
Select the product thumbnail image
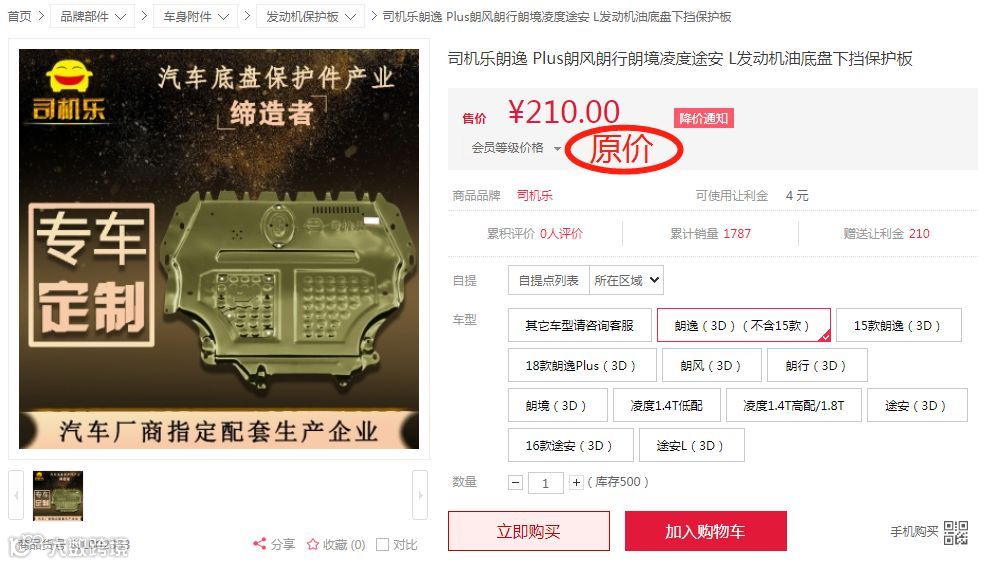(58, 496)
